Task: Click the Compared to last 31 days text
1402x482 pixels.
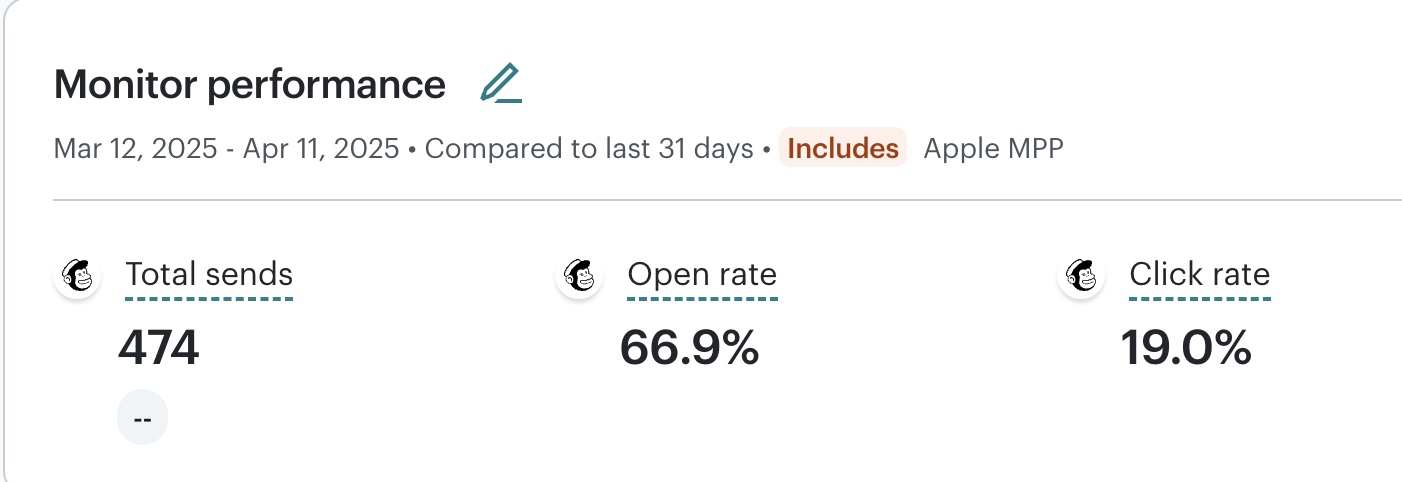Action: (x=589, y=149)
